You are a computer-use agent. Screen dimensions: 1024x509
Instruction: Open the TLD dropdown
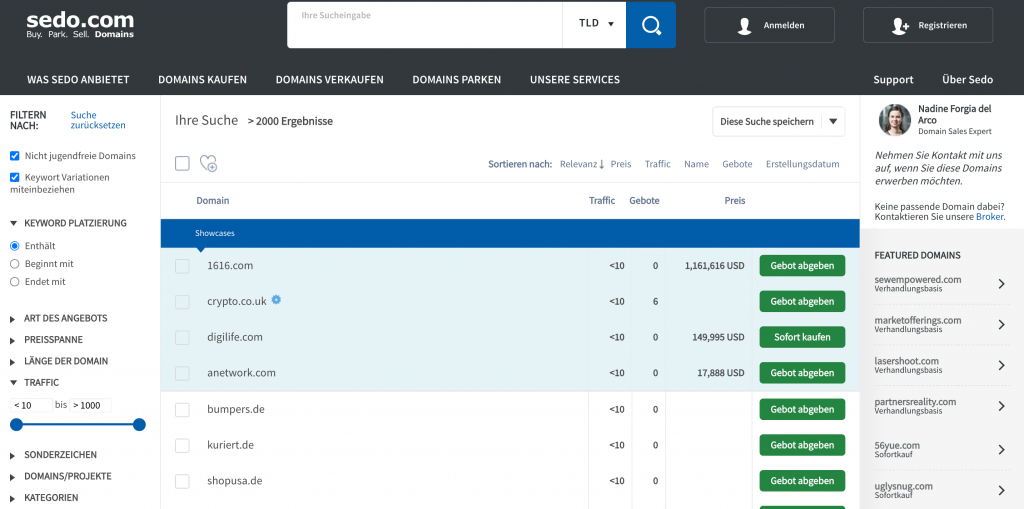594,24
